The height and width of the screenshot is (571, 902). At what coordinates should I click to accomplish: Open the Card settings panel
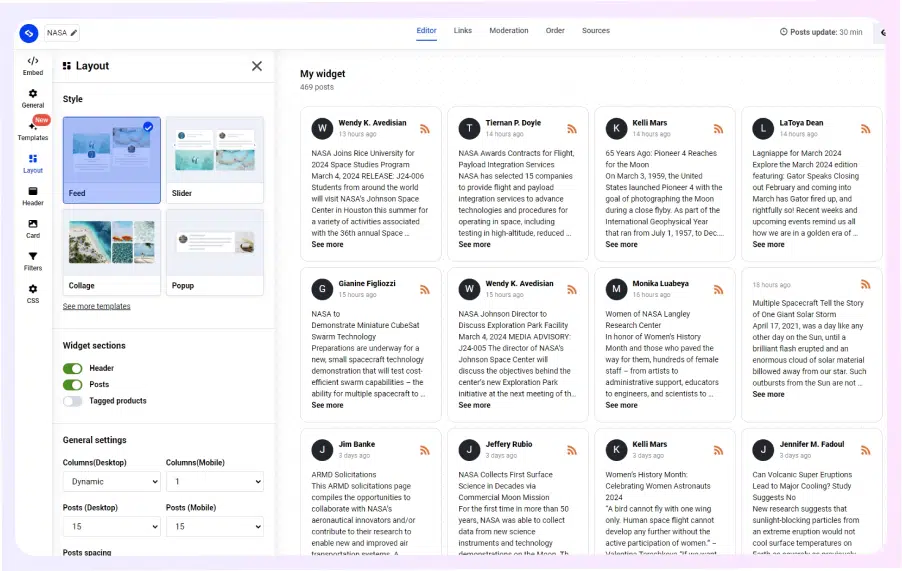33,229
